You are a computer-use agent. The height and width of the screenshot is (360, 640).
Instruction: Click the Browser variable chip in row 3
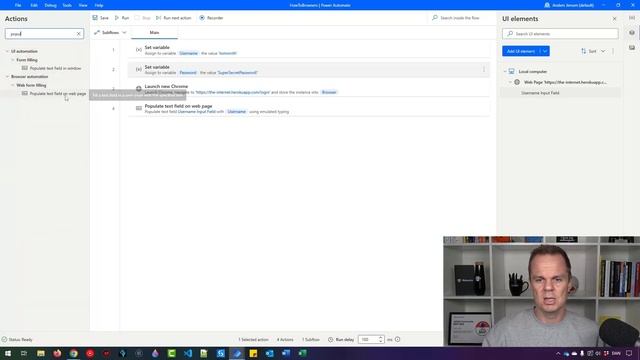tap(329, 92)
